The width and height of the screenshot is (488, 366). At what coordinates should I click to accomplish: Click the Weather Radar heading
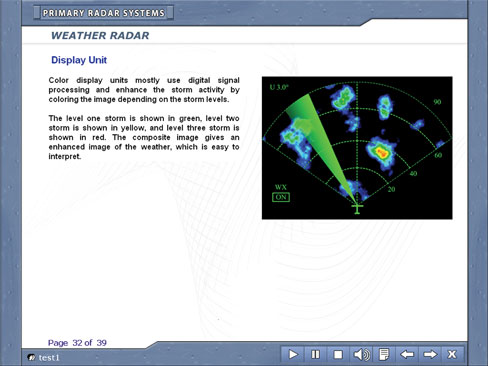pyautogui.click(x=100, y=35)
